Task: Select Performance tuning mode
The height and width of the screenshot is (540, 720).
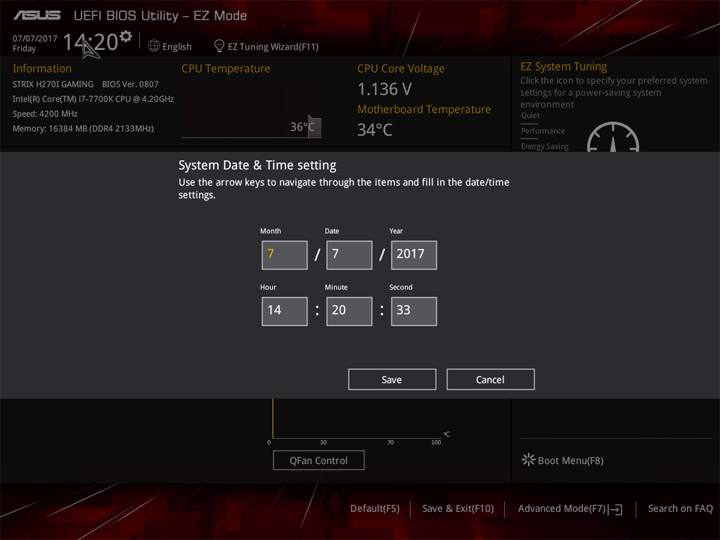Action: 543,131
